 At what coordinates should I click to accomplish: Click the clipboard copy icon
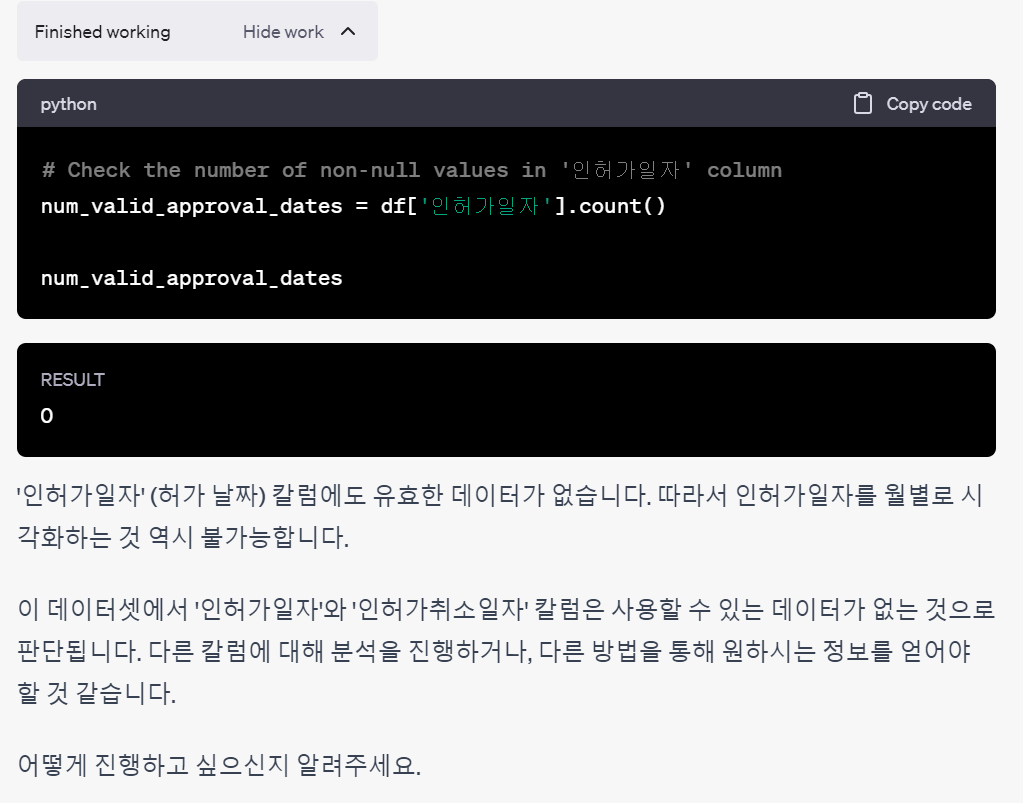pos(863,104)
